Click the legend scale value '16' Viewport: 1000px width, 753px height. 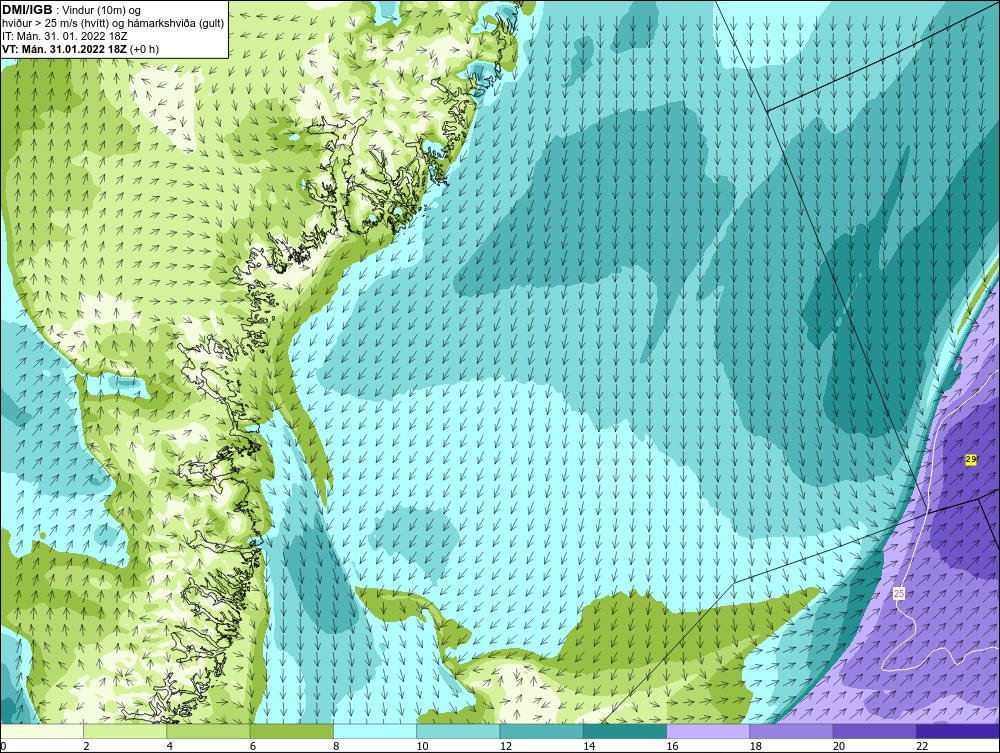point(672,747)
